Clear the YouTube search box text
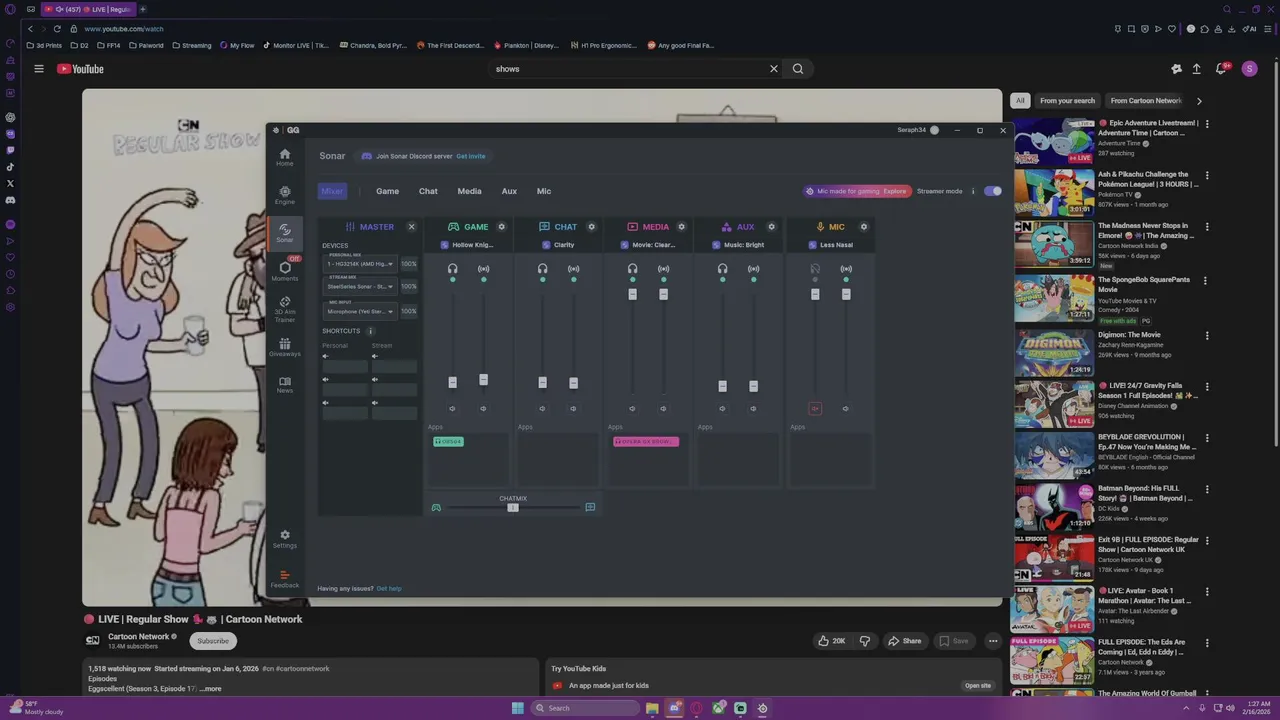 (773, 69)
